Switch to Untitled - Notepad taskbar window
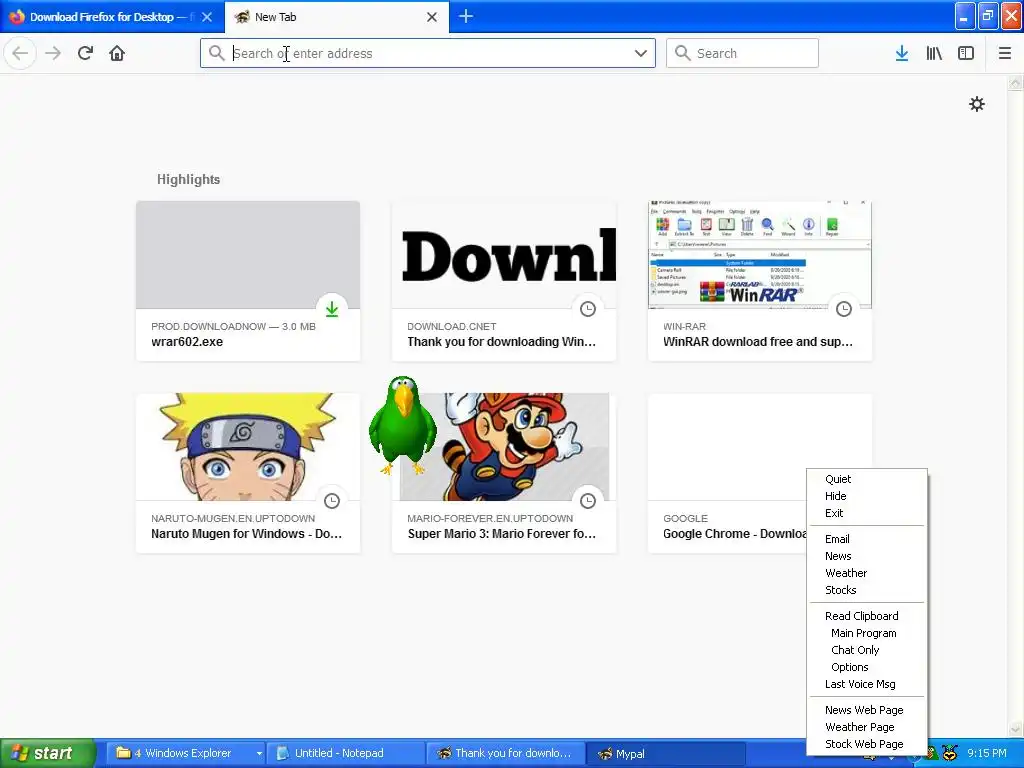1024x768 pixels. click(x=347, y=753)
